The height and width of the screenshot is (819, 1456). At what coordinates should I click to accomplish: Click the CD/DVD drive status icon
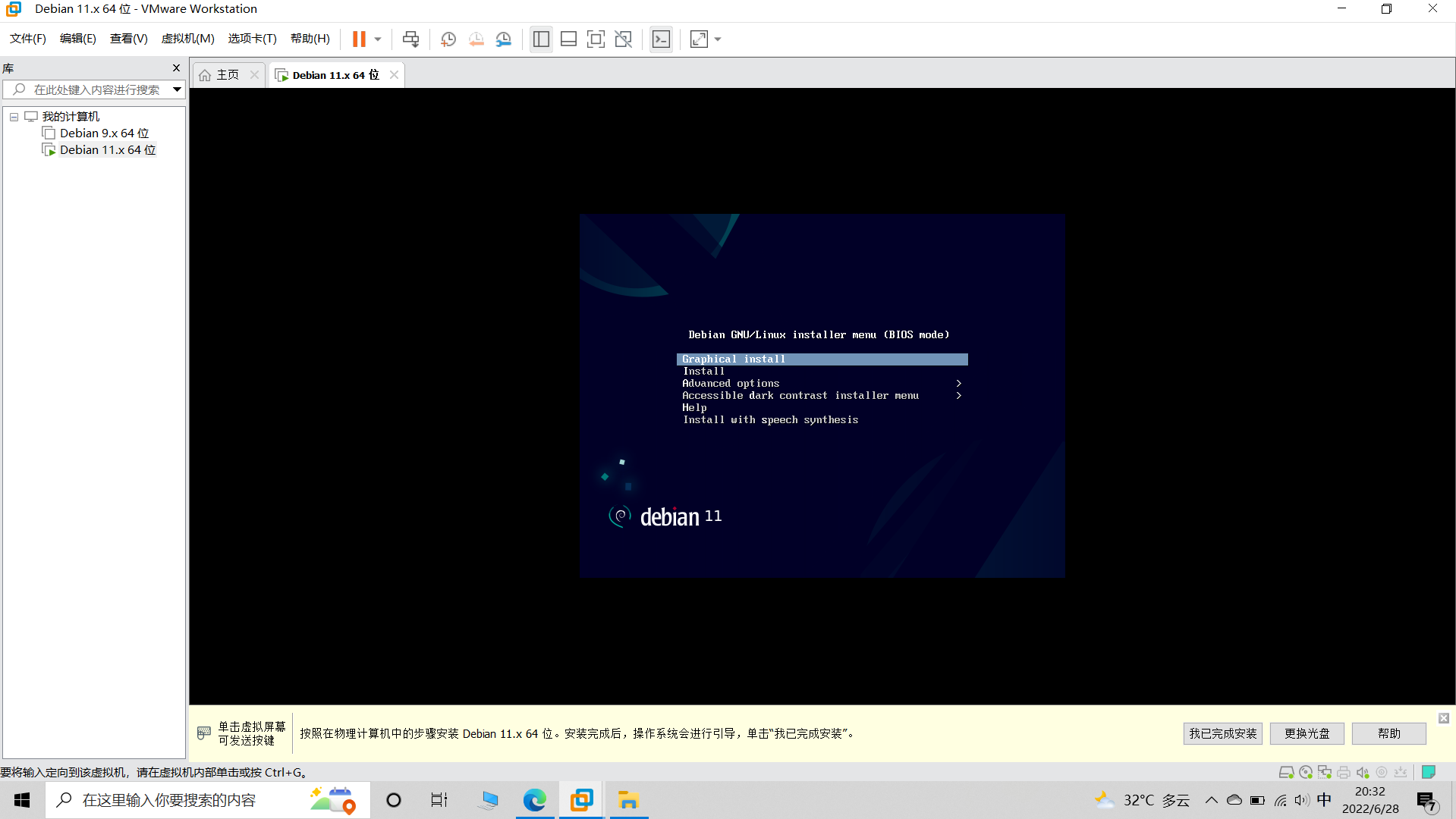point(1305,772)
